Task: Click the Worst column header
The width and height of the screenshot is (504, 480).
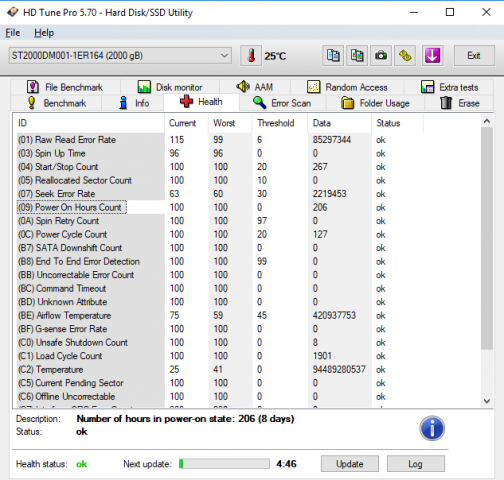Action: pos(230,123)
